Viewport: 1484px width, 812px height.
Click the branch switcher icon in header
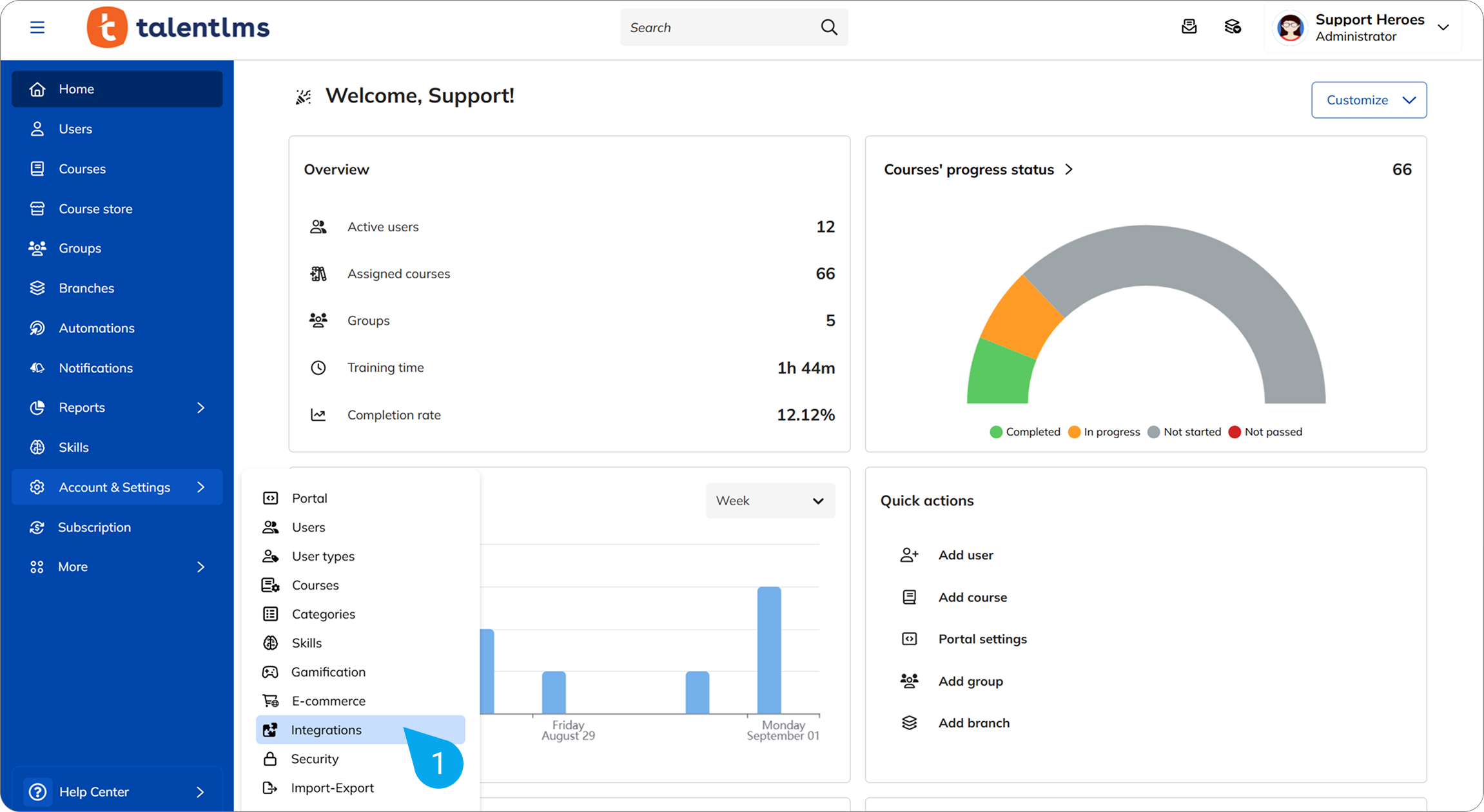pyautogui.click(x=1232, y=27)
